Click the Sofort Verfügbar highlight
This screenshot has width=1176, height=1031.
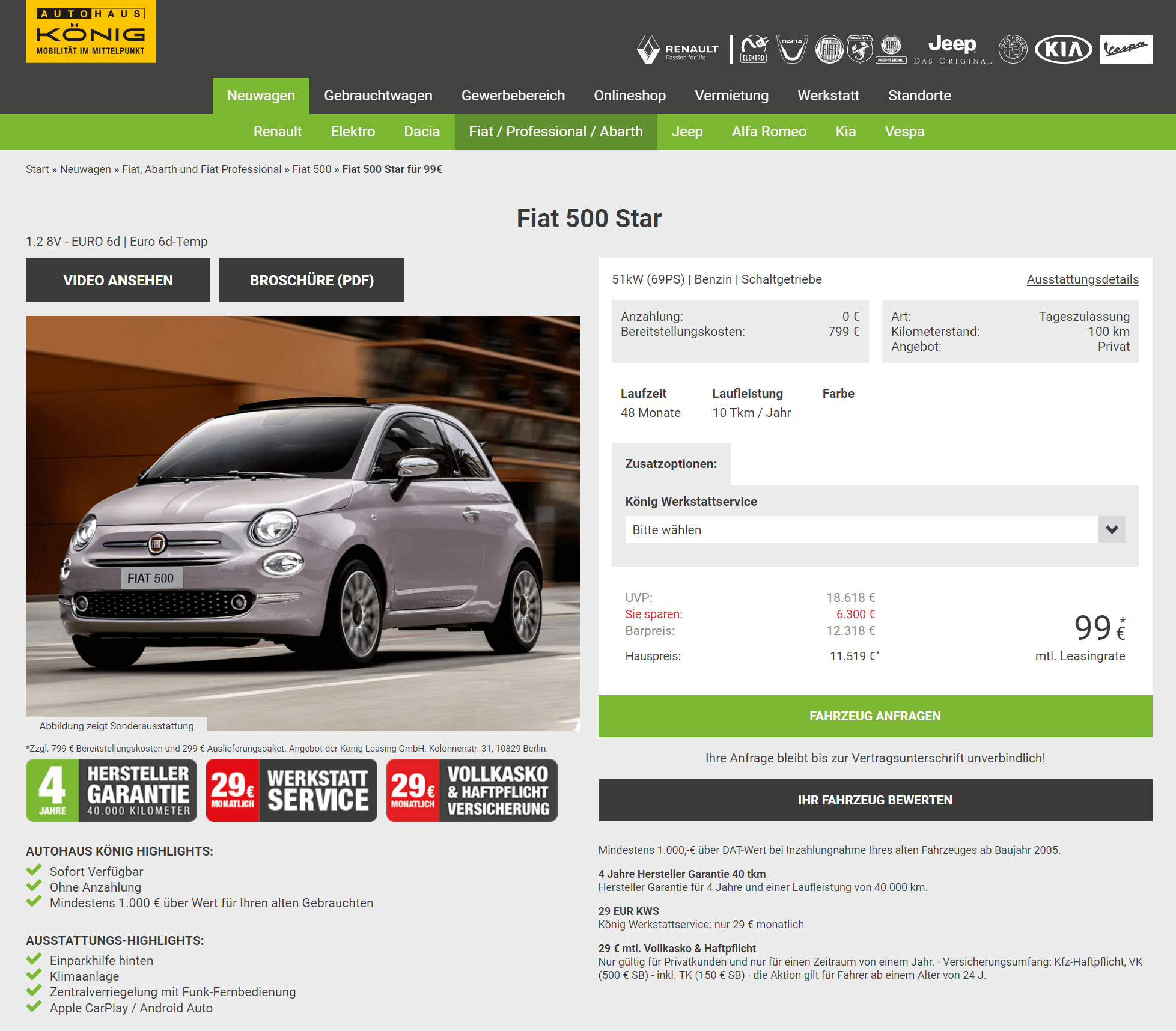(96, 872)
